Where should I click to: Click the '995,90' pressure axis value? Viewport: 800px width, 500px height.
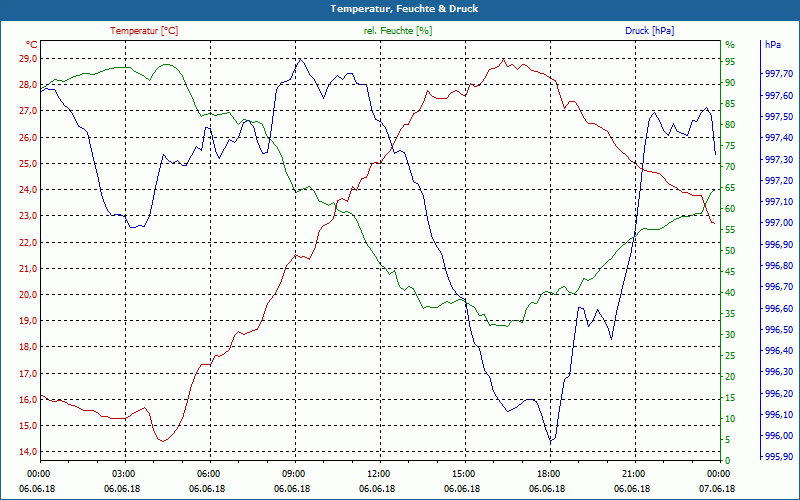tap(779, 456)
